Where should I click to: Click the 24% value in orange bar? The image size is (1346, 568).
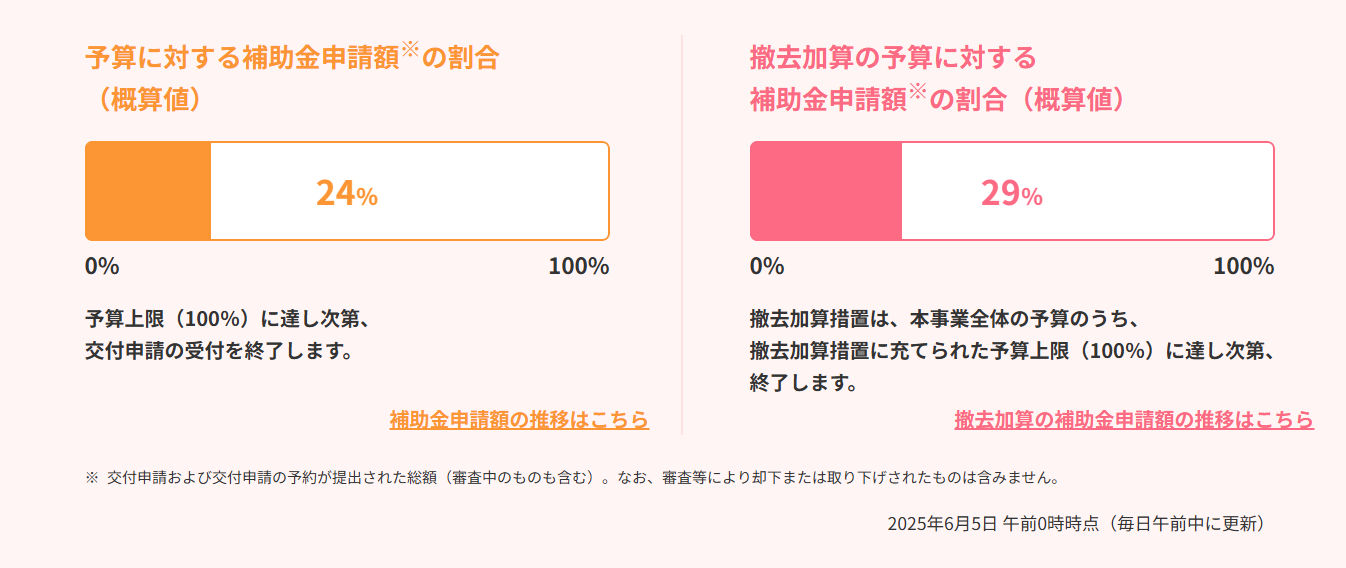point(346,193)
